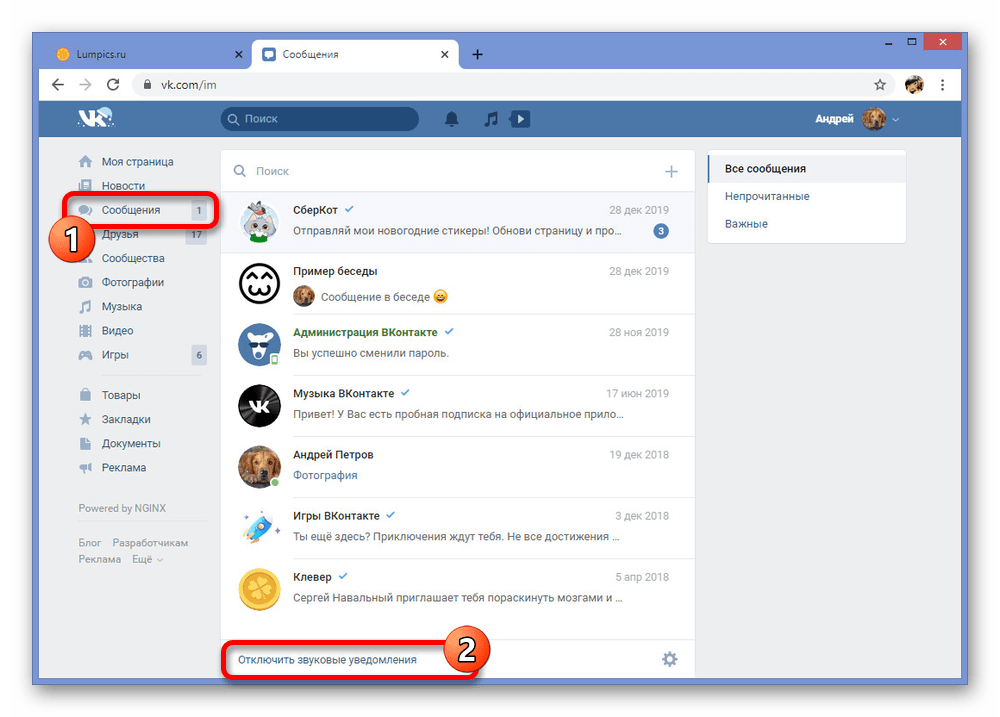
Task: Click Игры counter badge 6
Action: [199, 355]
